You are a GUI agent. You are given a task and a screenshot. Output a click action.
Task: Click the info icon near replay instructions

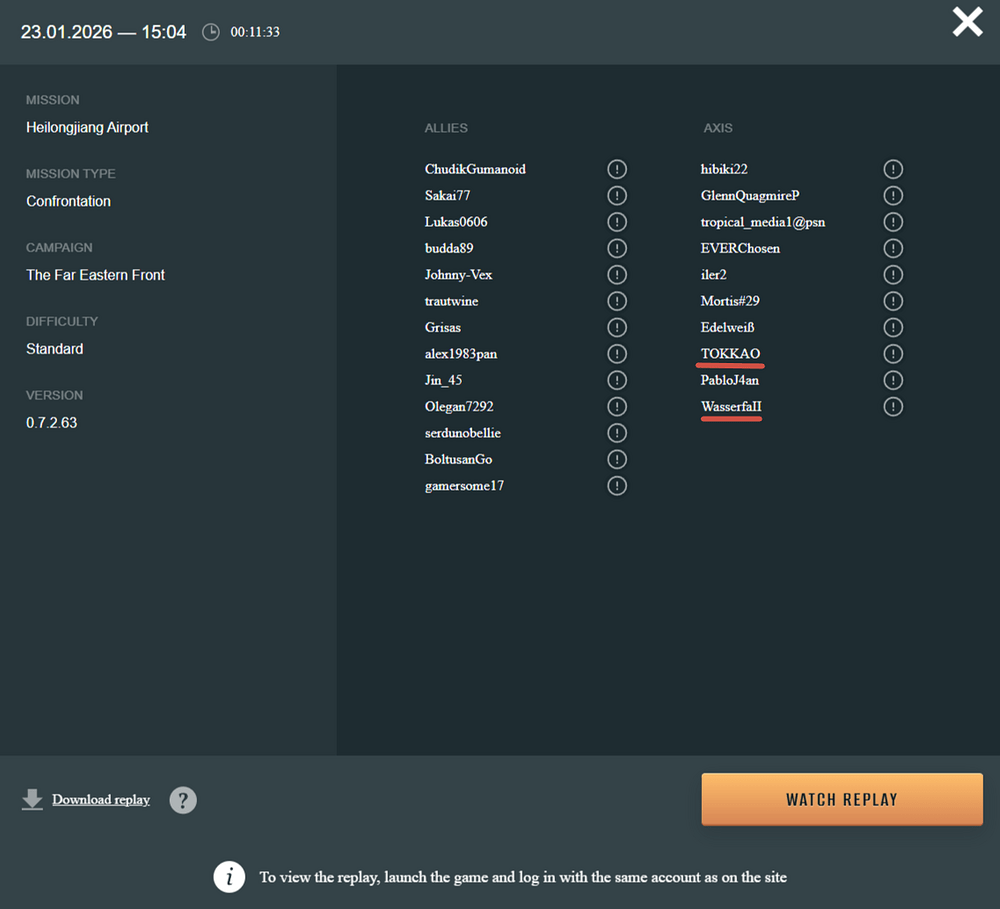tap(229, 877)
